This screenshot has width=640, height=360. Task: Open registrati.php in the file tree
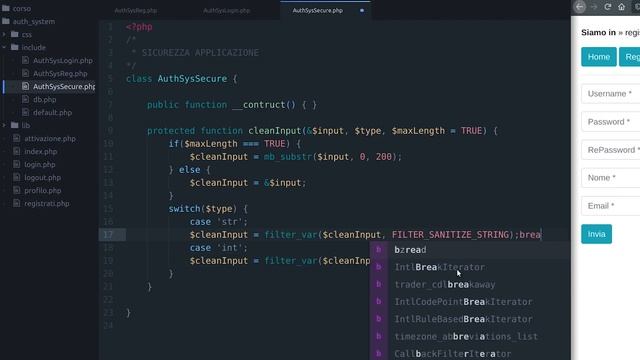(x=47, y=204)
